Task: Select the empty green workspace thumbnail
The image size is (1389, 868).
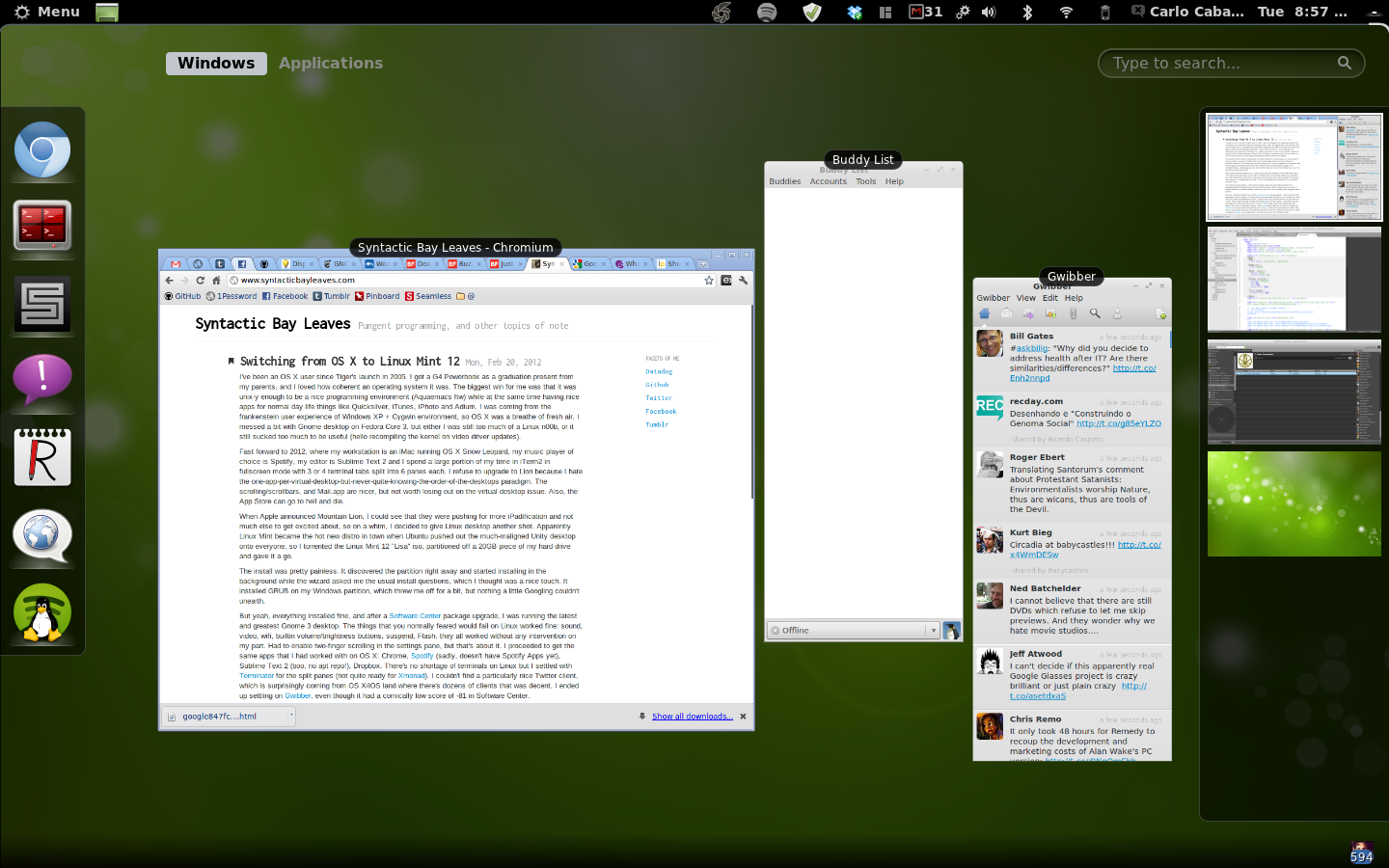Action: click(x=1294, y=503)
